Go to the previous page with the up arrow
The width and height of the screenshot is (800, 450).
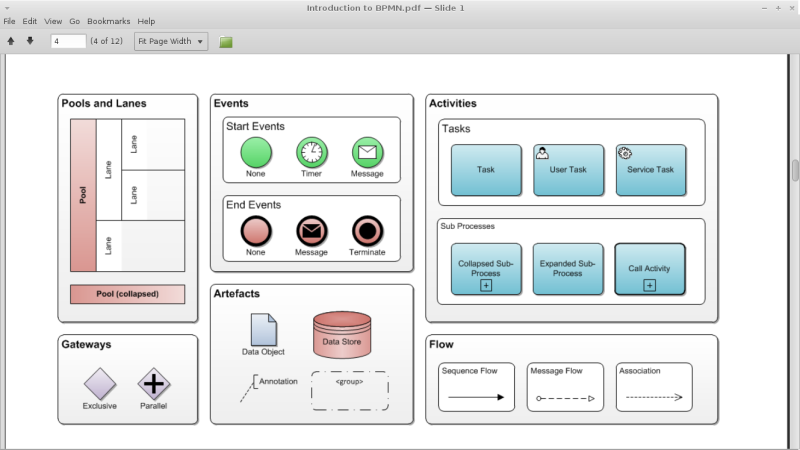pyautogui.click(x=11, y=42)
